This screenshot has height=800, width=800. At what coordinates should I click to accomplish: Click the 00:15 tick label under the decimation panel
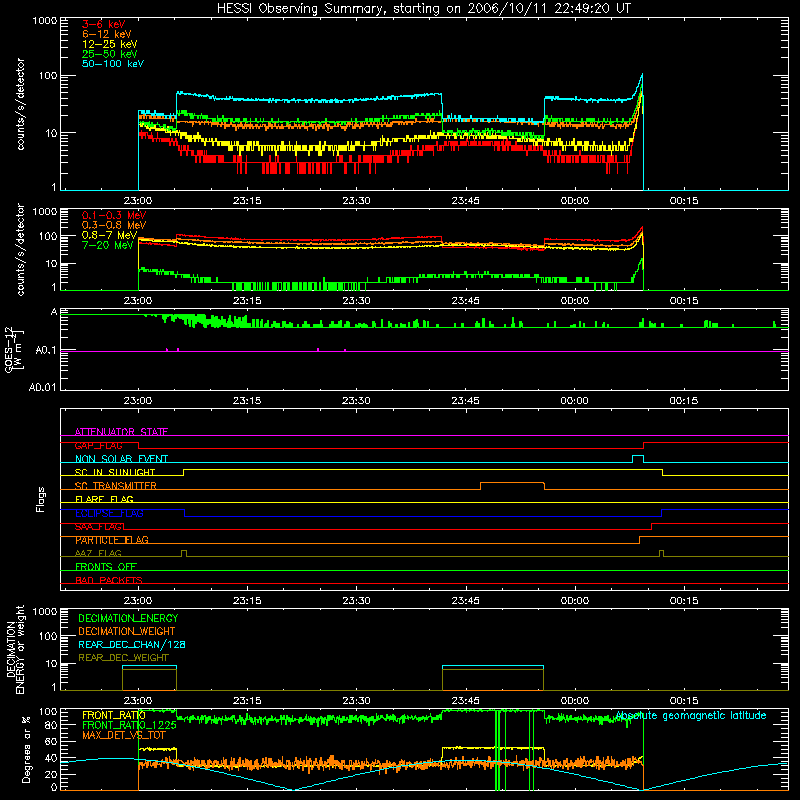click(684, 701)
